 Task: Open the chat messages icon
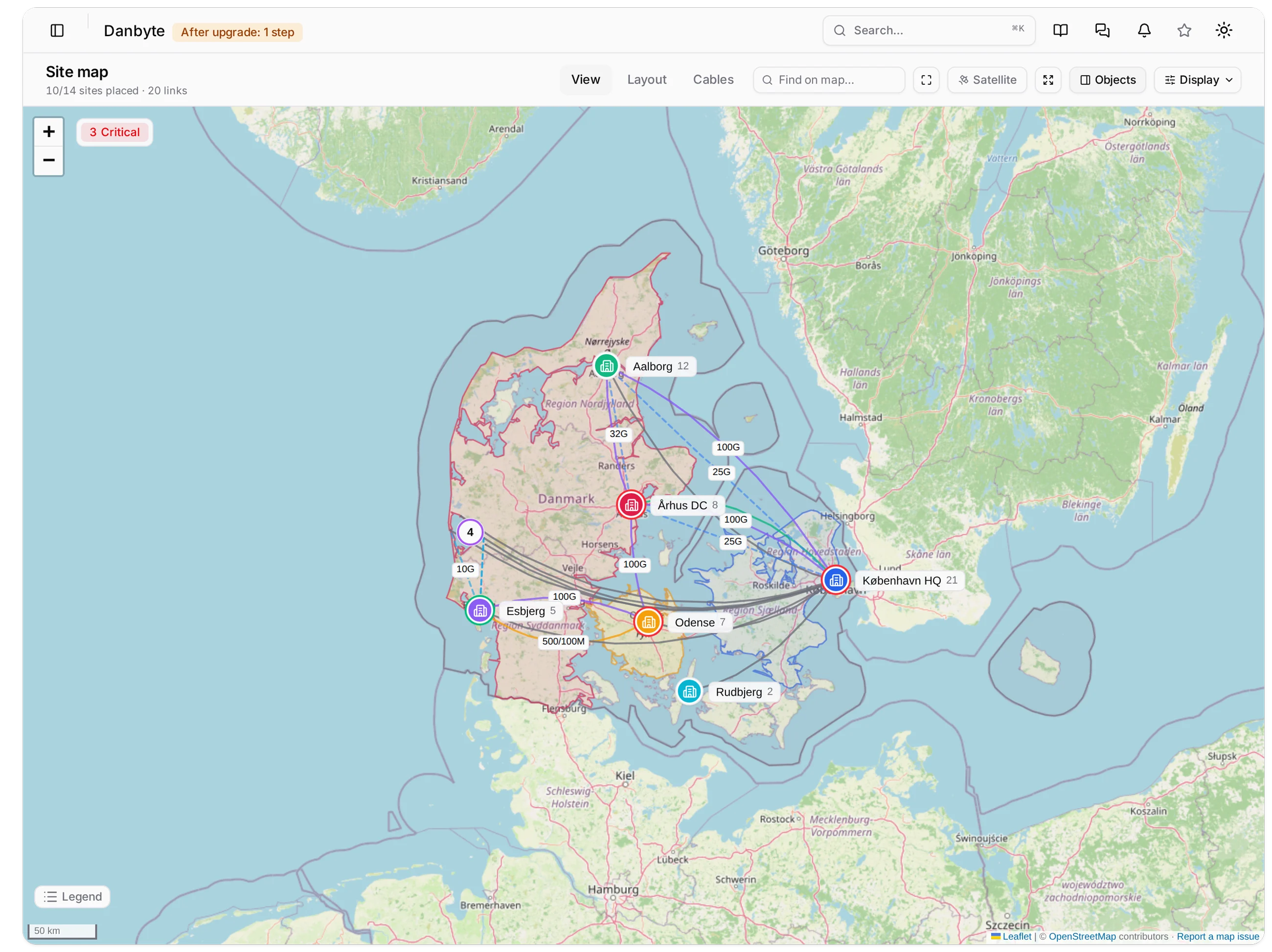point(1102,30)
